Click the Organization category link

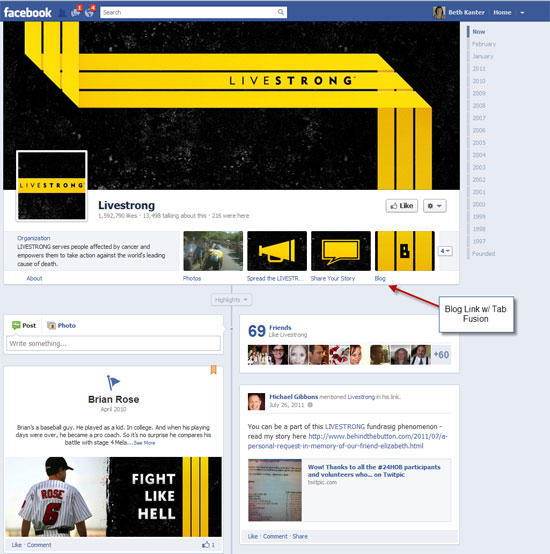[34, 238]
